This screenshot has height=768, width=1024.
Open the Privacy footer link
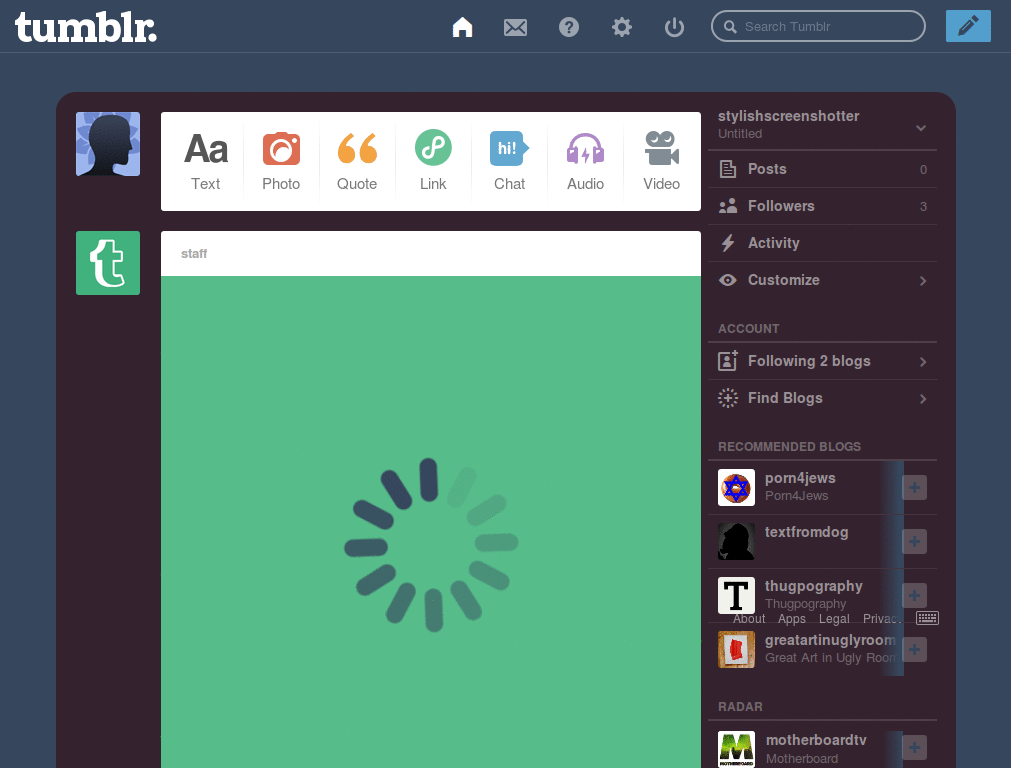click(881, 618)
